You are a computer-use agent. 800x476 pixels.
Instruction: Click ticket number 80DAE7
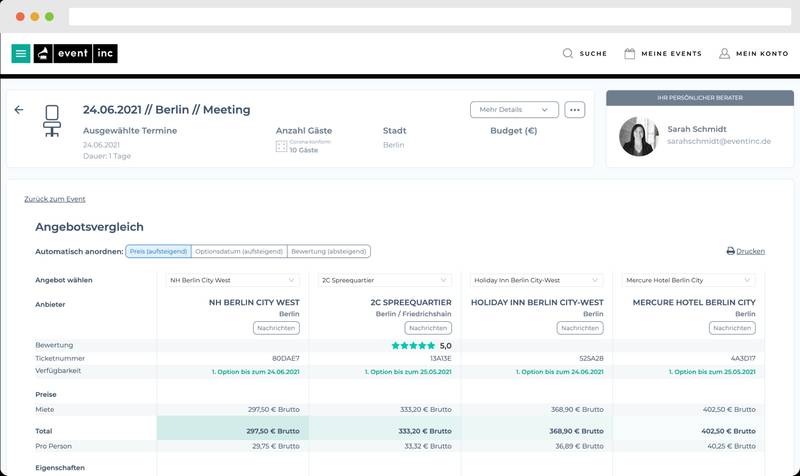286,358
